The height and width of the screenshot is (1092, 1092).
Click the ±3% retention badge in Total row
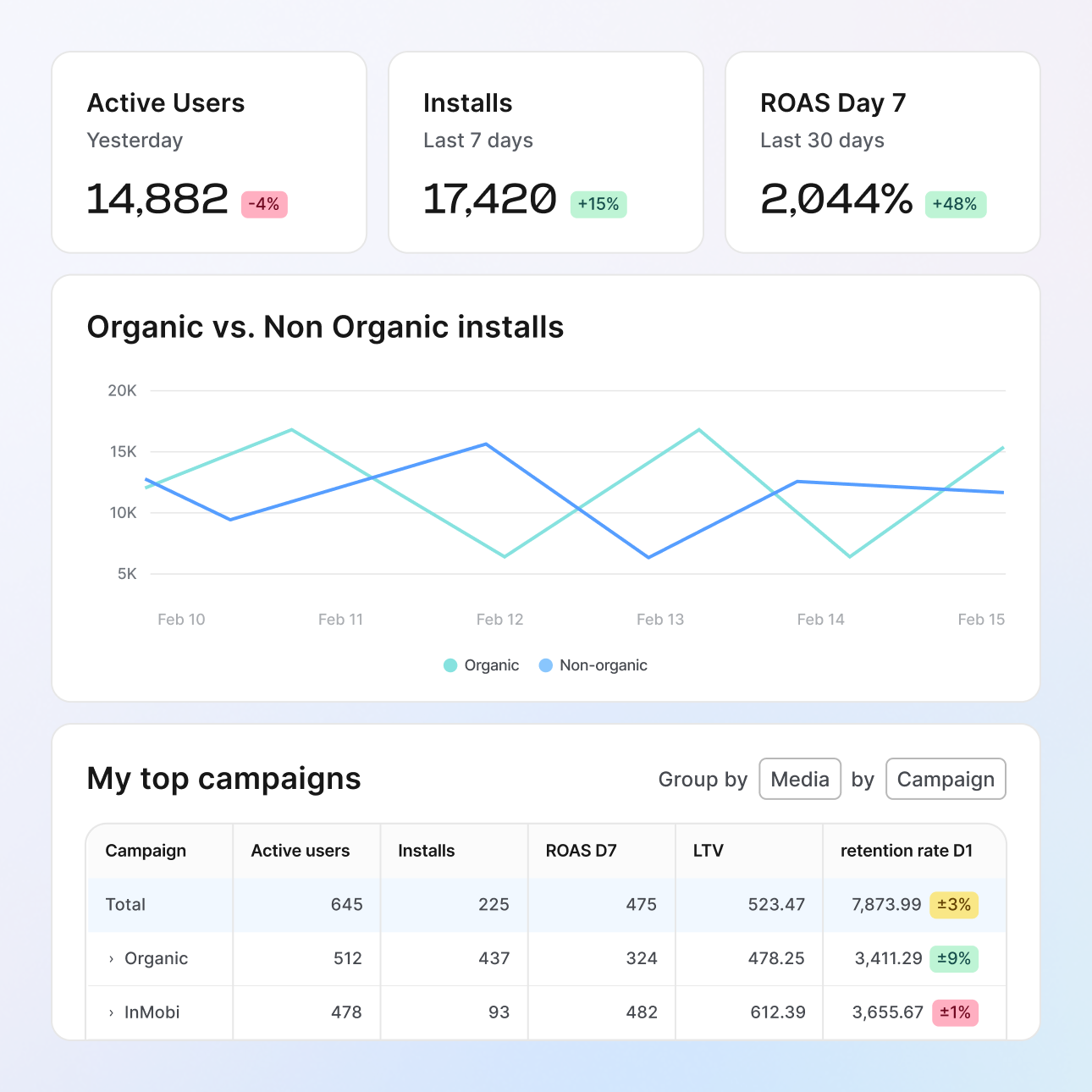click(x=954, y=905)
